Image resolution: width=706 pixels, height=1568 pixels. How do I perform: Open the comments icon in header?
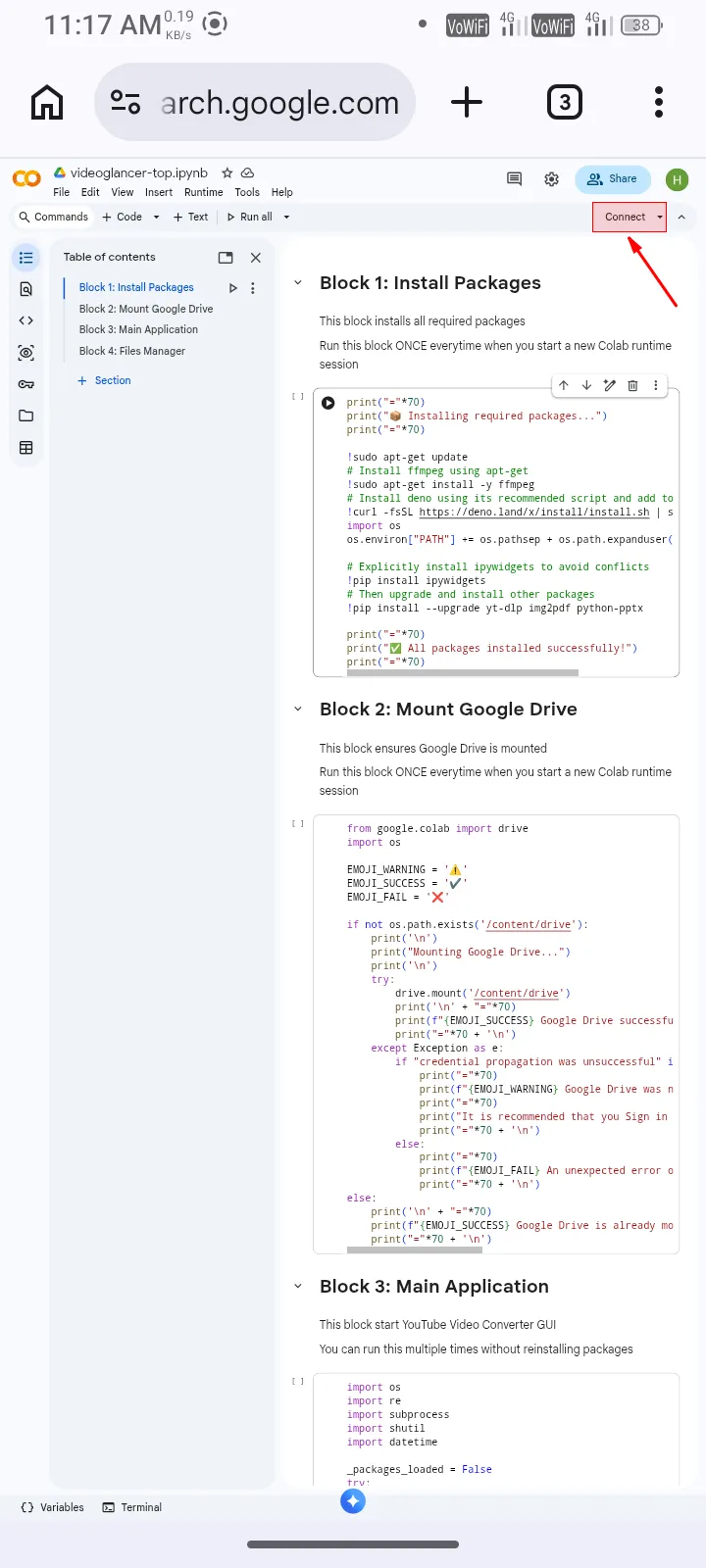(514, 179)
